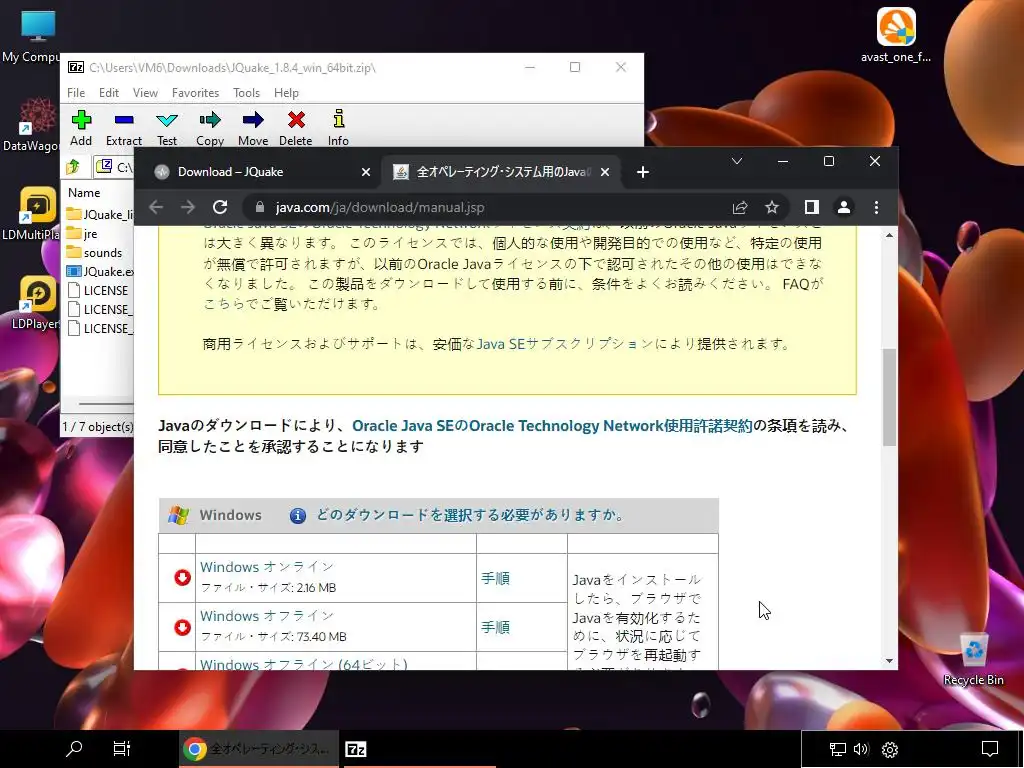1024x768 pixels.
Task: Open Oracle Technology Network license agreement link
Action: [x=552, y=426]
